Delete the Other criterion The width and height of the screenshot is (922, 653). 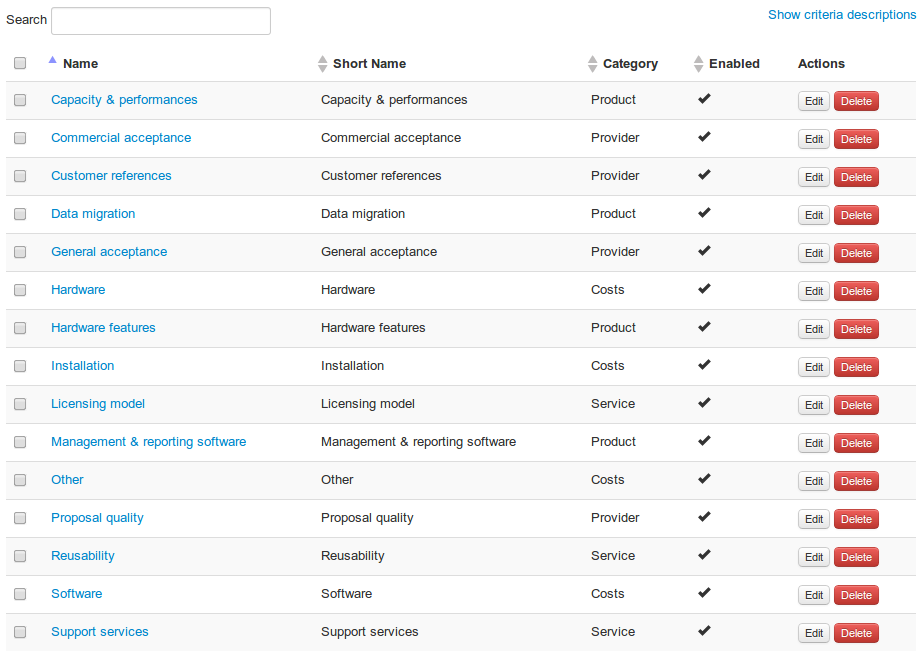pos(856,481)
